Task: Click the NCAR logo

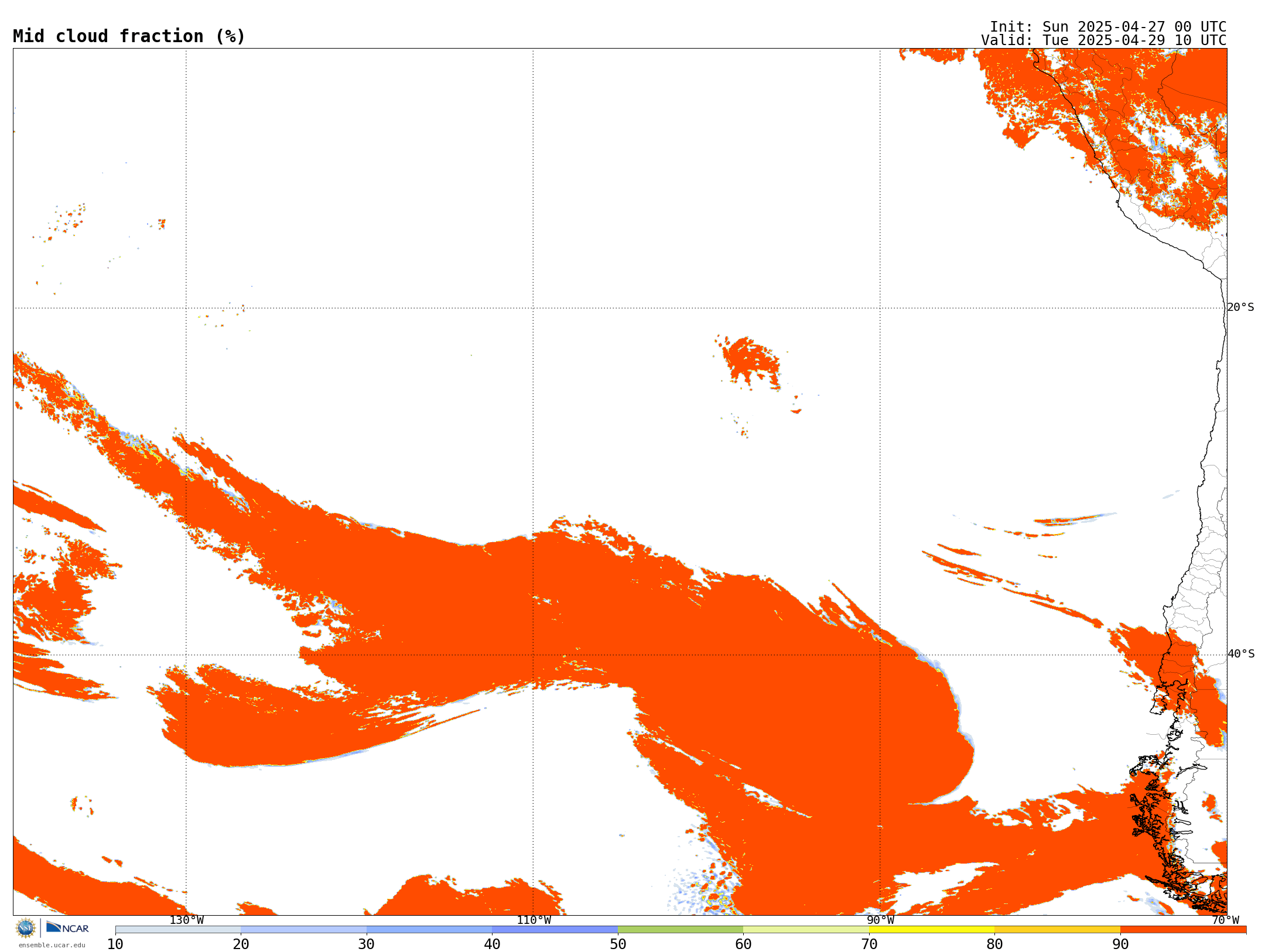Action: [x=67, y=927]
